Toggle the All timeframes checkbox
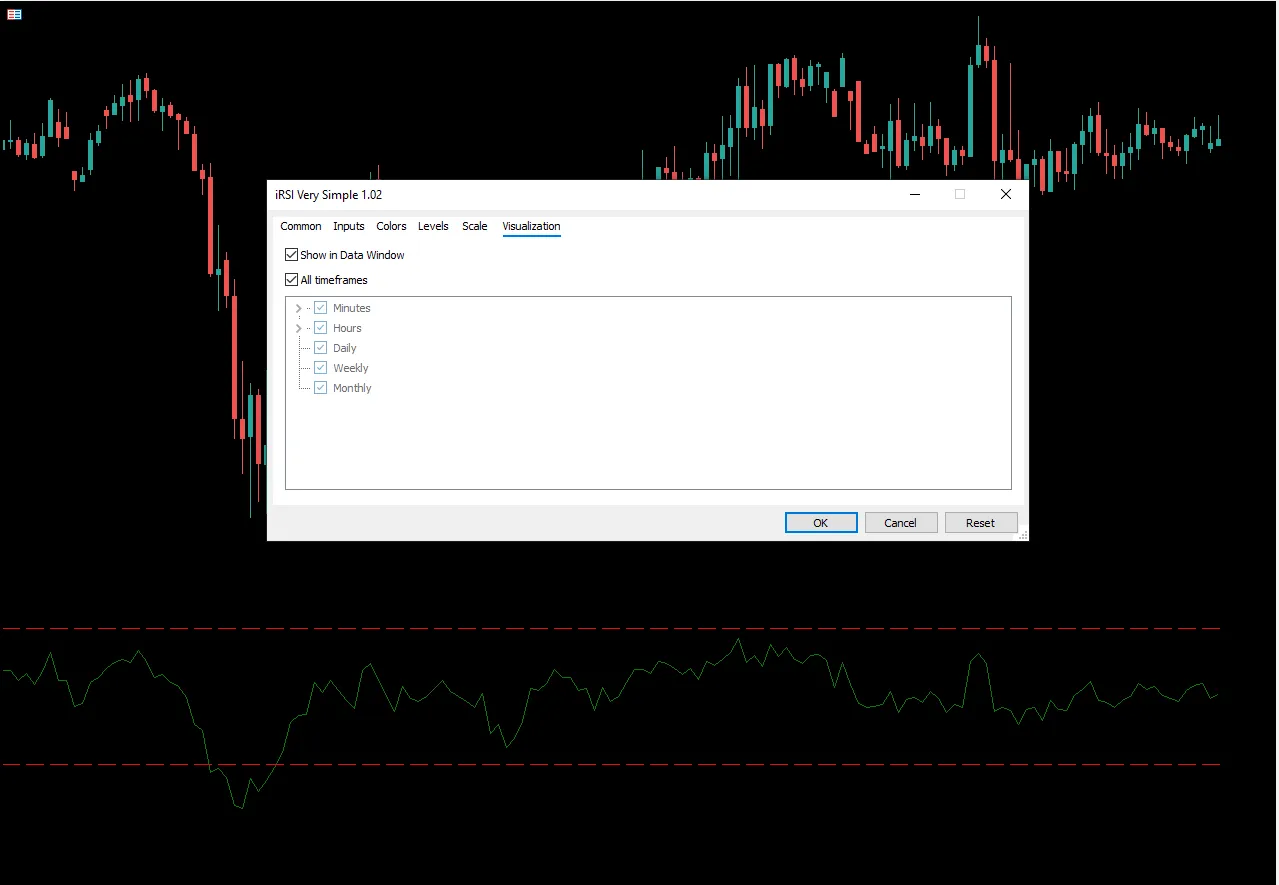 tap(292, 280)
